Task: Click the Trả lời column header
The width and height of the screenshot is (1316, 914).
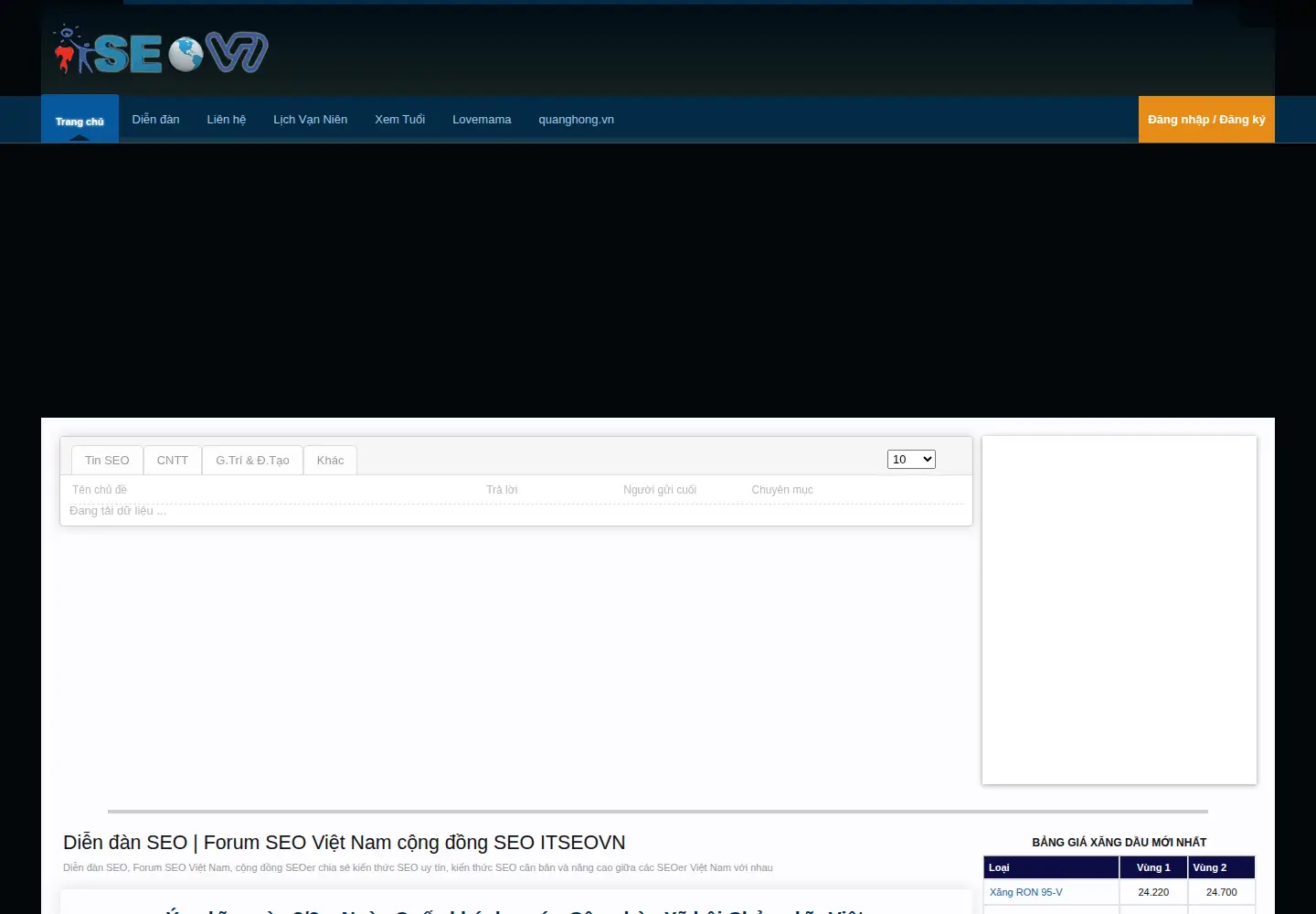Action: click(x=502, y=490)
